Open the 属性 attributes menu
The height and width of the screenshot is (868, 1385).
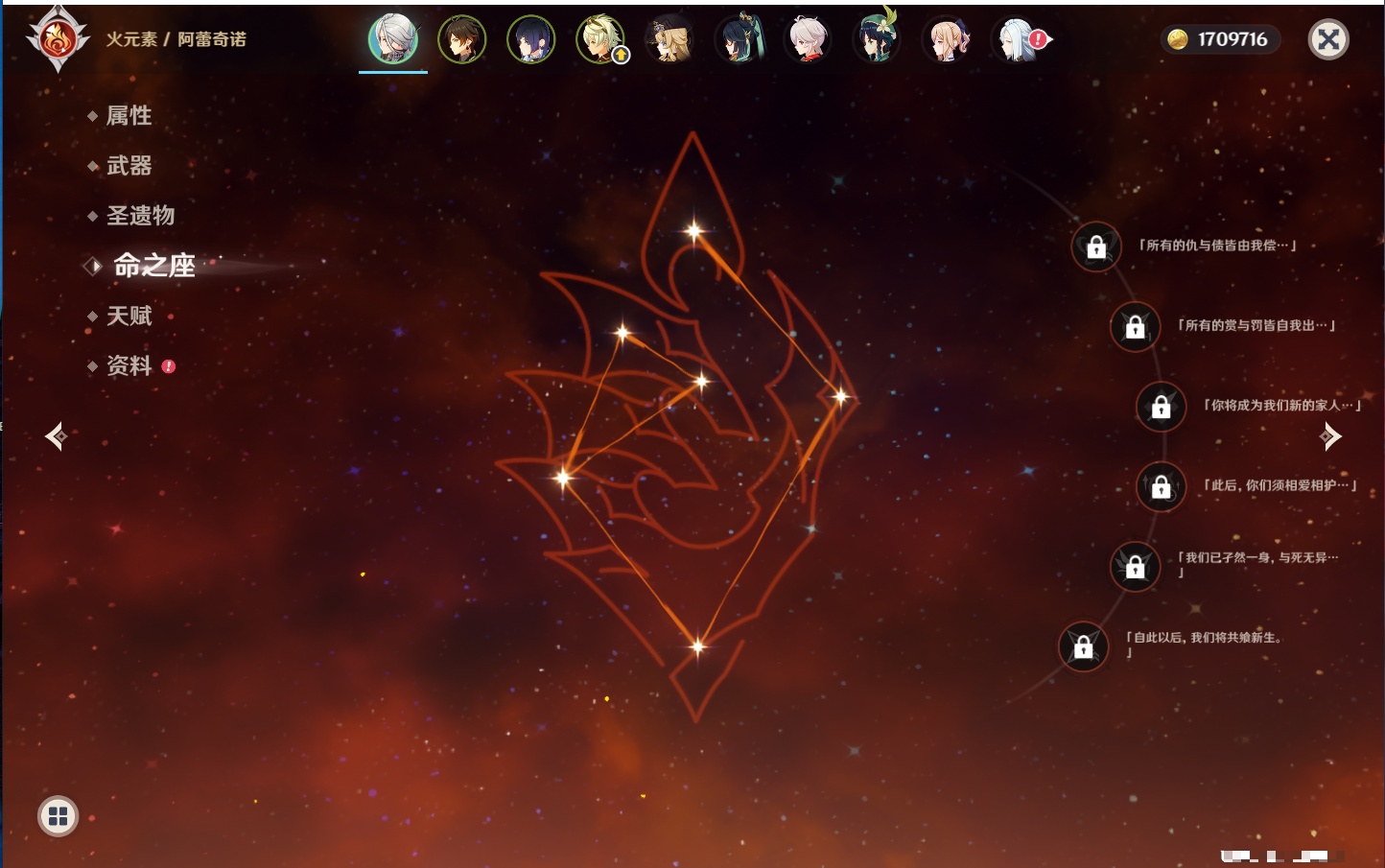(x=129, y=116)
